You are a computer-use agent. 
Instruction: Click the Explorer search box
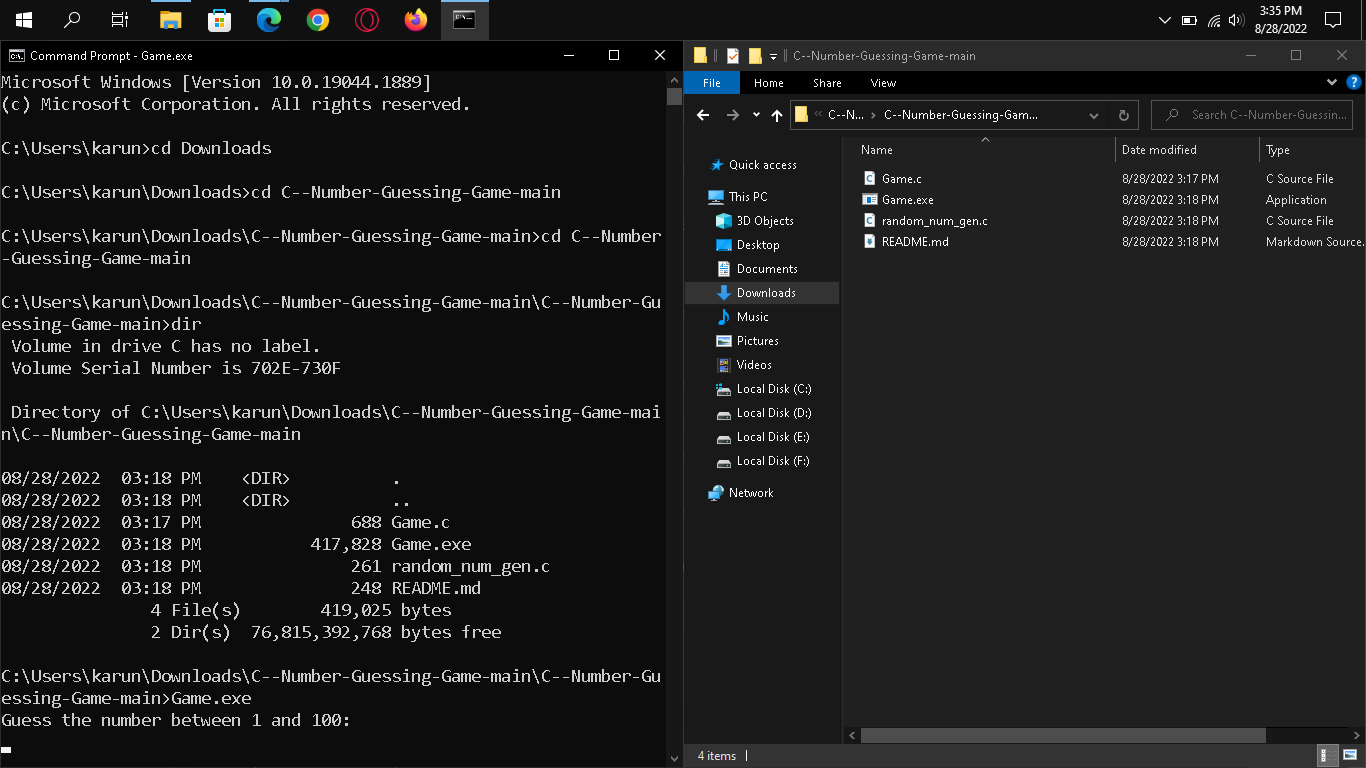(1252, 115)
